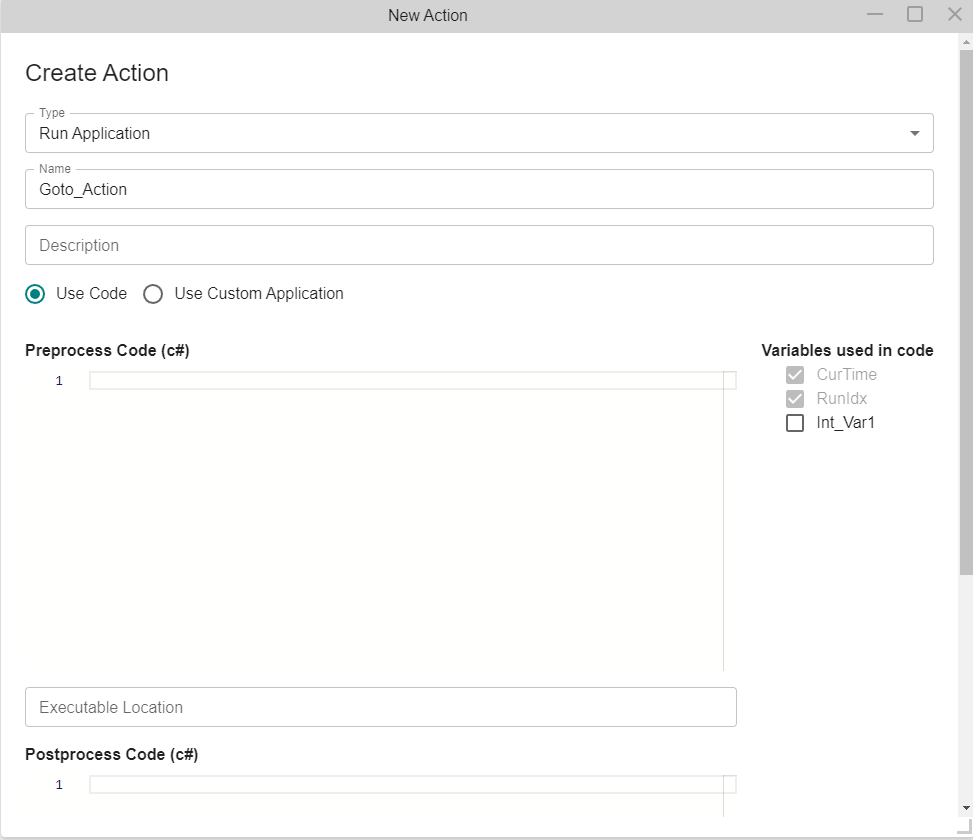Open the Type dropdown showing Run Application
This screenshot has height=840, width=973.
point(479,133)
